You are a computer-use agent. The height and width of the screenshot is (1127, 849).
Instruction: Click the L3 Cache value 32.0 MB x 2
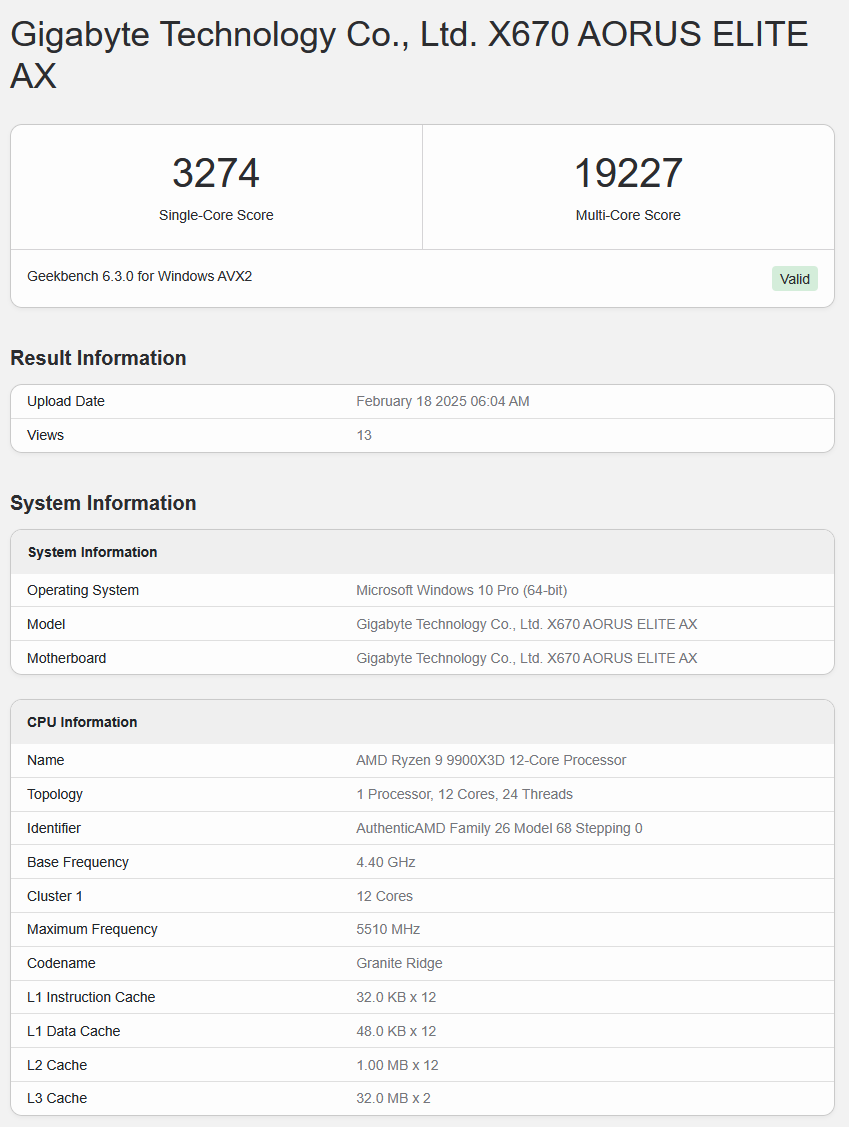(x=393, y=1098)
